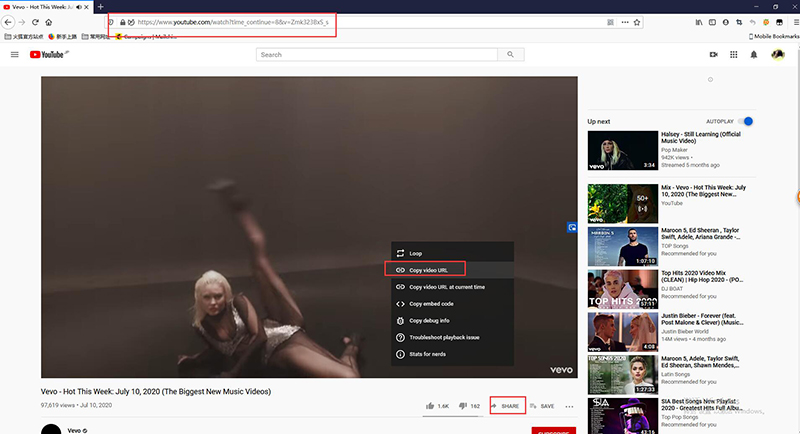Open Maroon 5, Ed Sheeran, Taylor Swift thumbnail
800x434 pixels.
coord(622,246)
